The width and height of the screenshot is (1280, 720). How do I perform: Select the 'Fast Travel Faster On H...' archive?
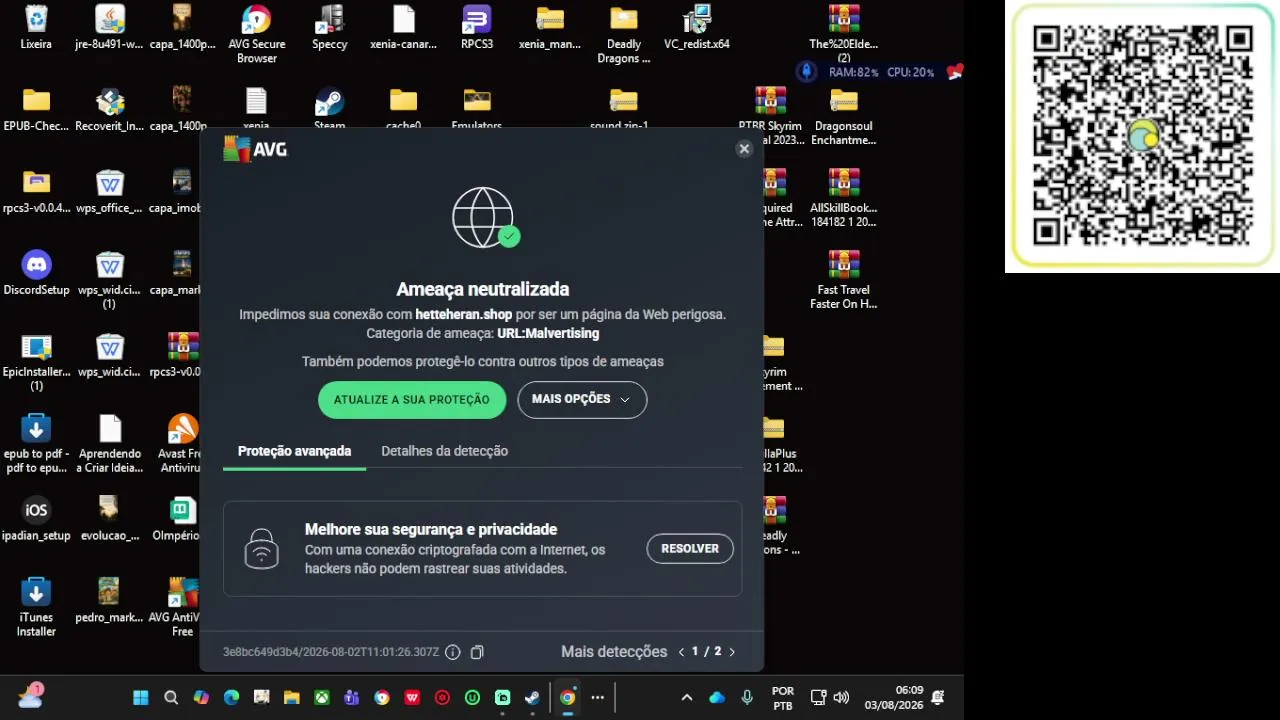[844, 280]
